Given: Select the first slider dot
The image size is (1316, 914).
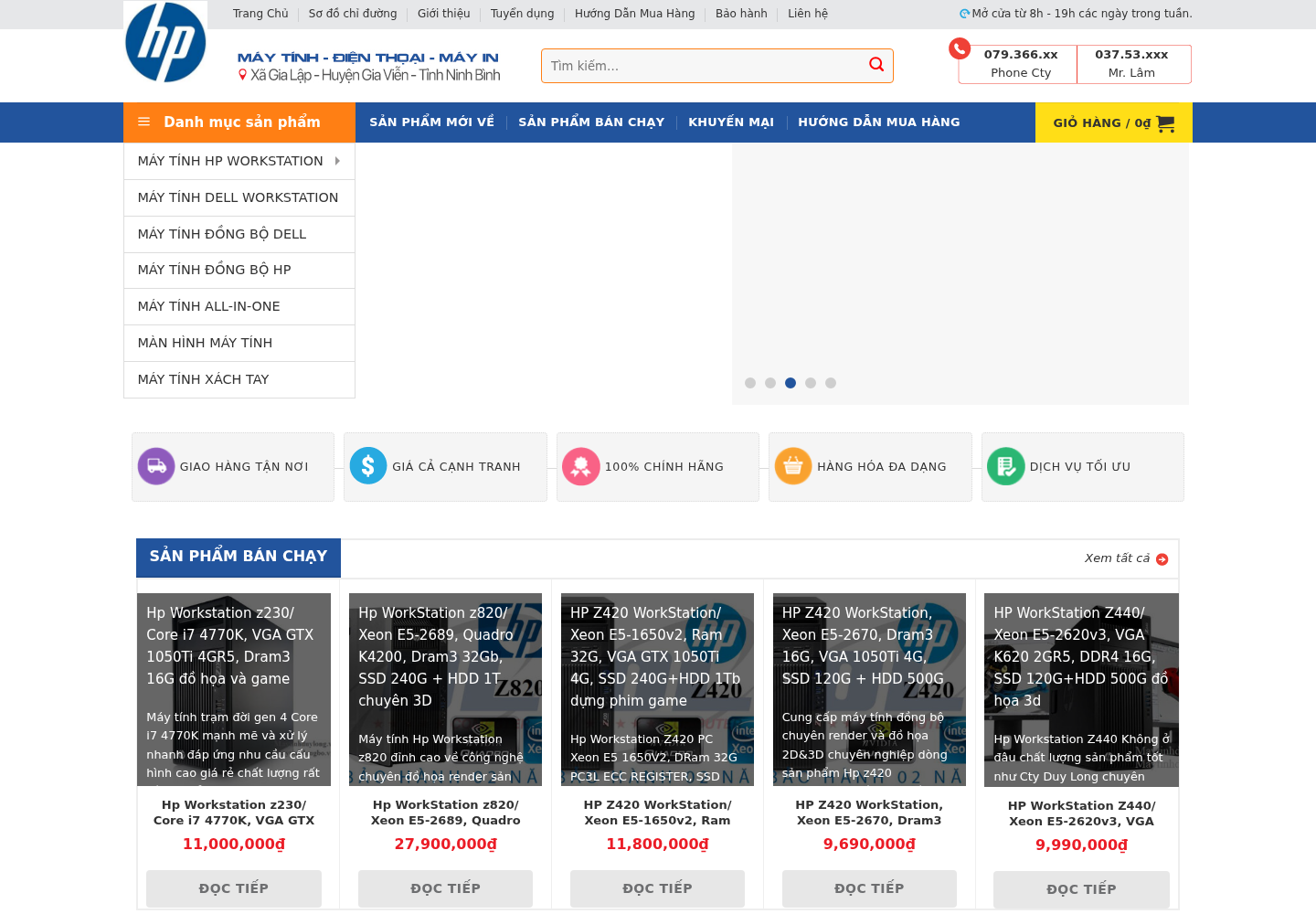Looking at the screenshot, I should (750, 383).
